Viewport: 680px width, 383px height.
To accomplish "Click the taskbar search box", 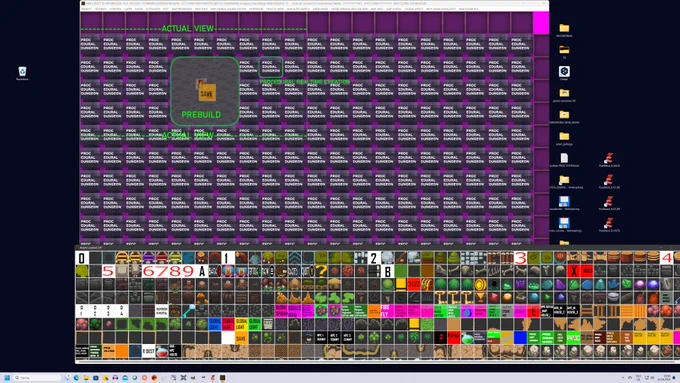I will click(x=37, y=378).
